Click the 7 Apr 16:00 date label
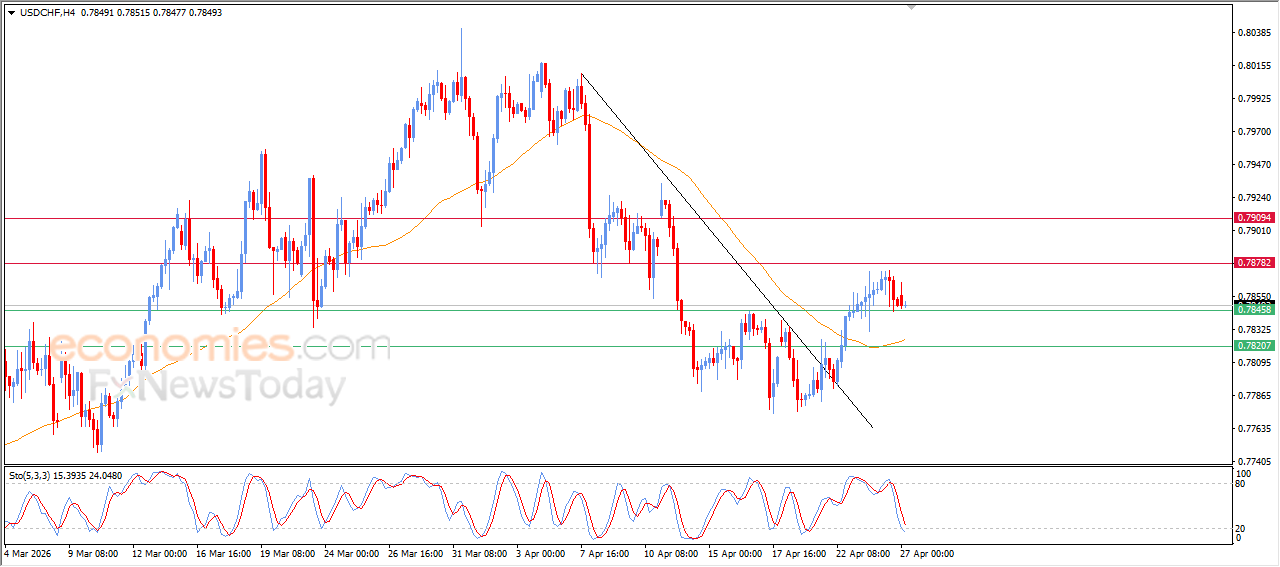The image size is (1280, 567). pos(603,552)
